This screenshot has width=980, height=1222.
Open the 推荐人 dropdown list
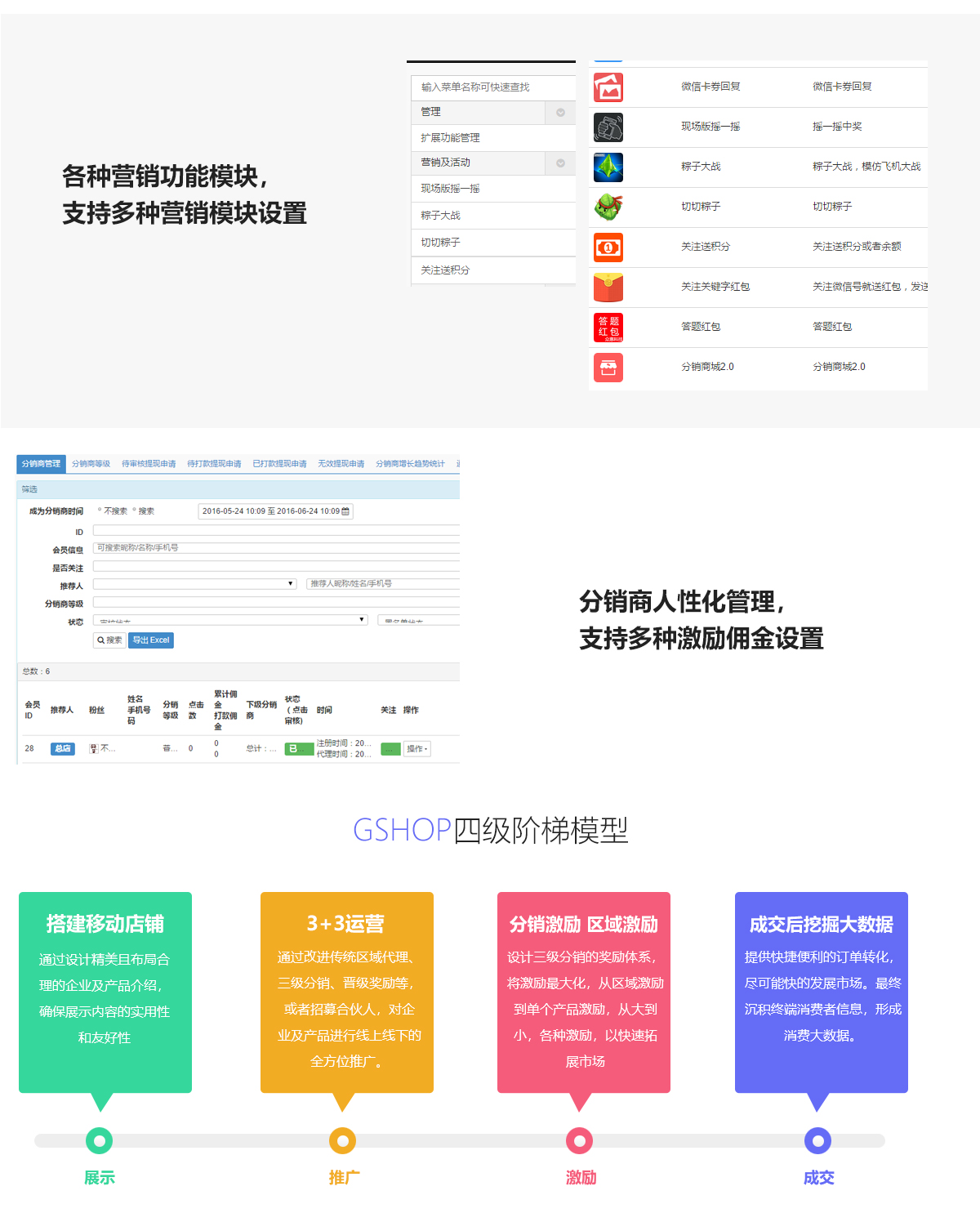tap(194, 584)
